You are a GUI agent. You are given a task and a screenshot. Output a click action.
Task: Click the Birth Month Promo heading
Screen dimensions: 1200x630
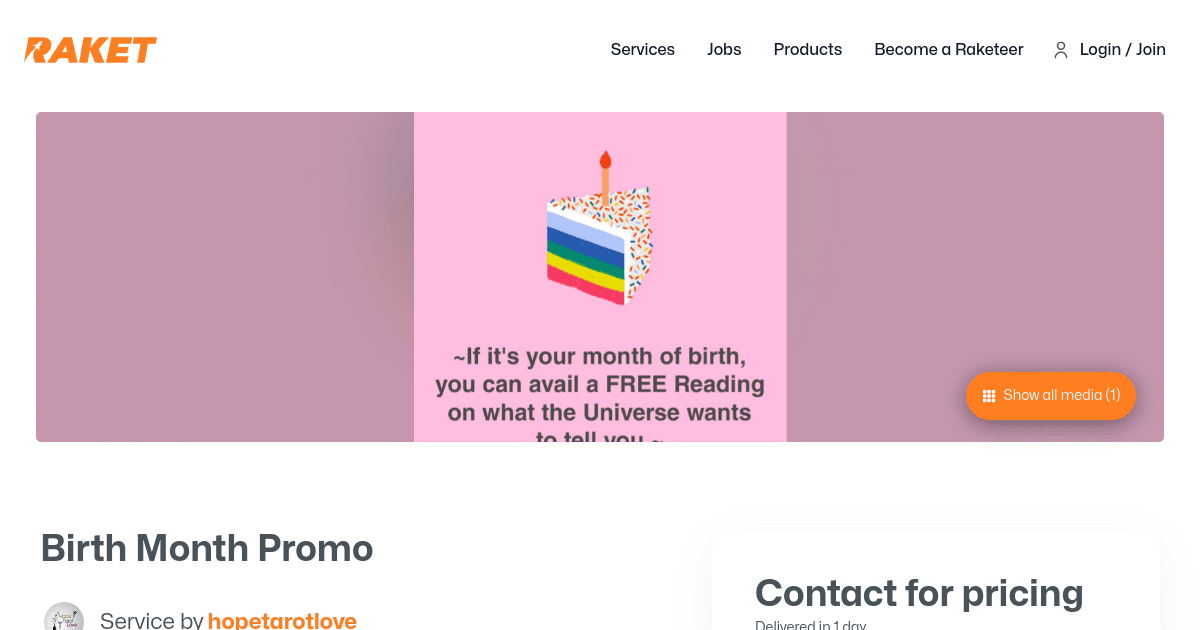coord(206,548)
